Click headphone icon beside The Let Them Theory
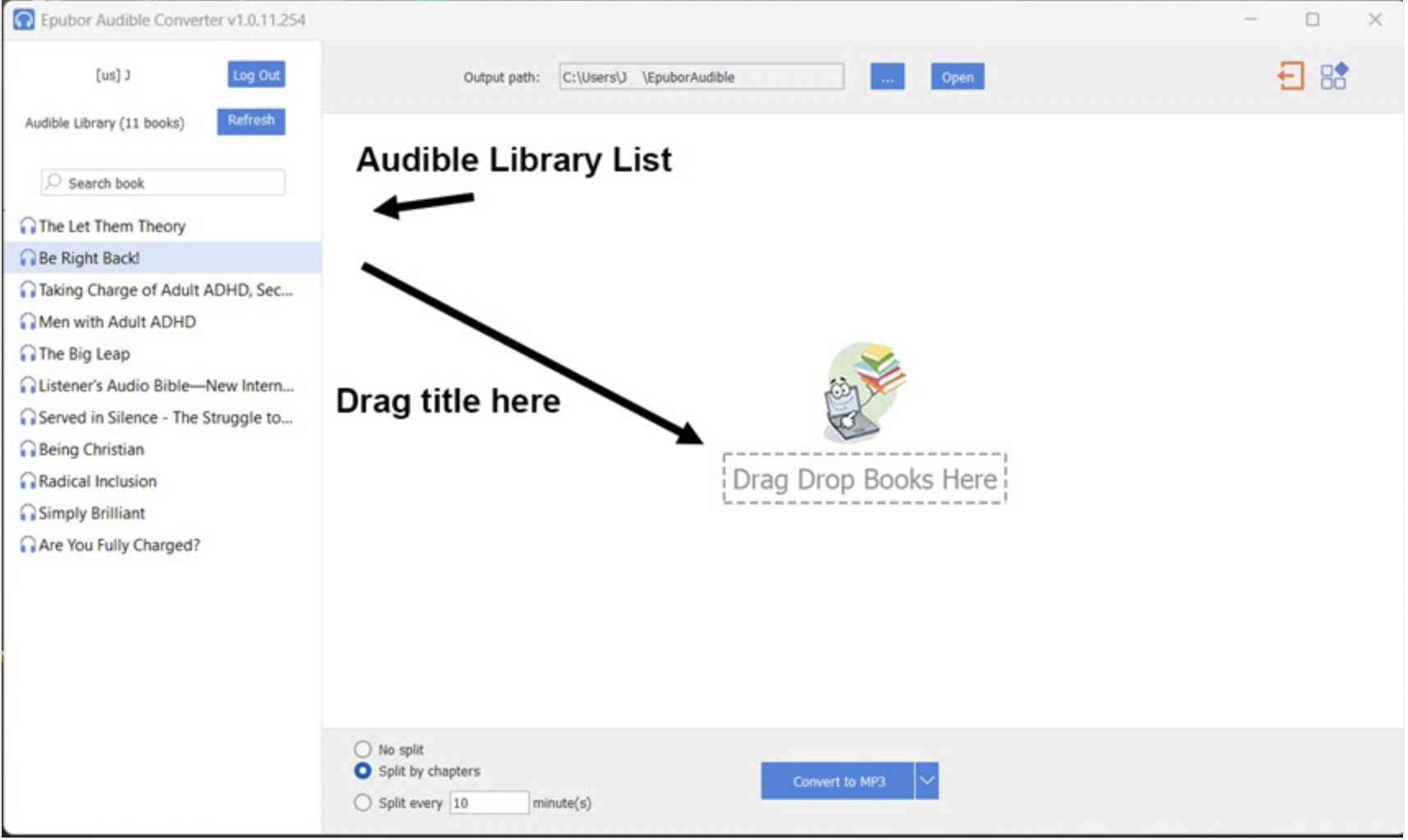The image size is (1408, 840). (x=29, y=226)
